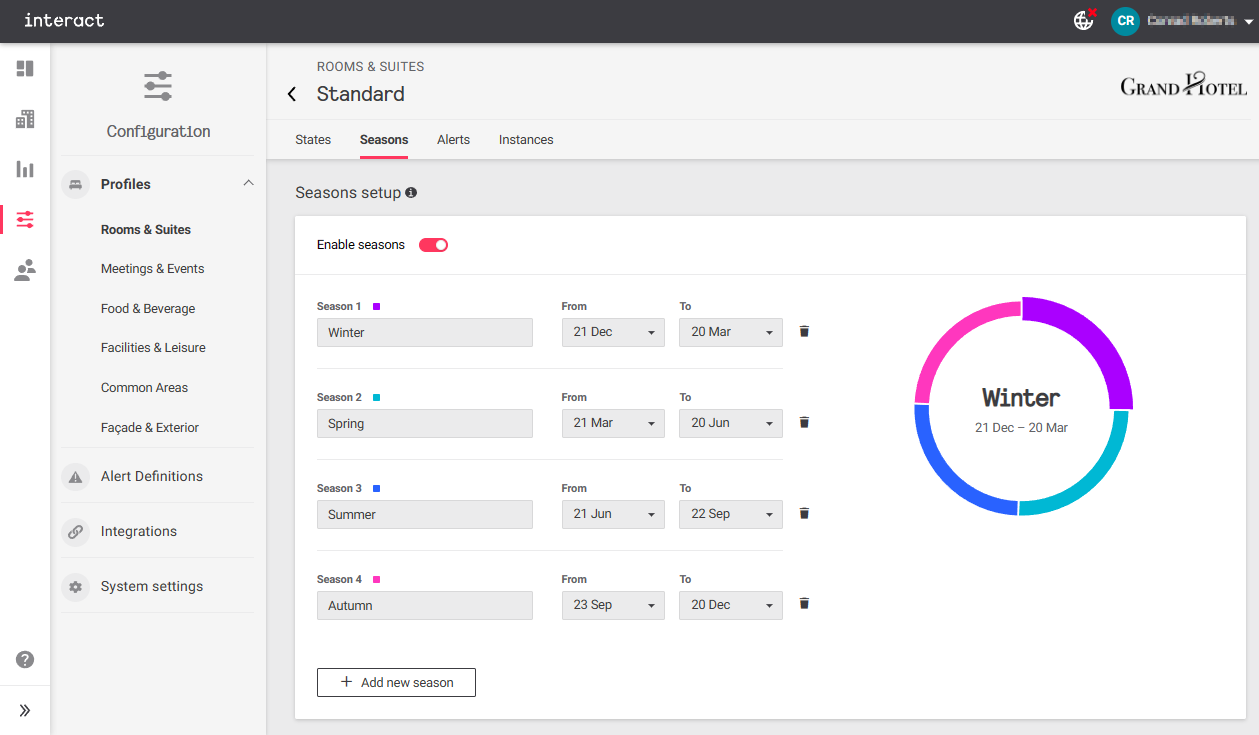The image size is (1259, 735).
Task: Delete the Autumn season with trash icon
Action: coord(804,604)
